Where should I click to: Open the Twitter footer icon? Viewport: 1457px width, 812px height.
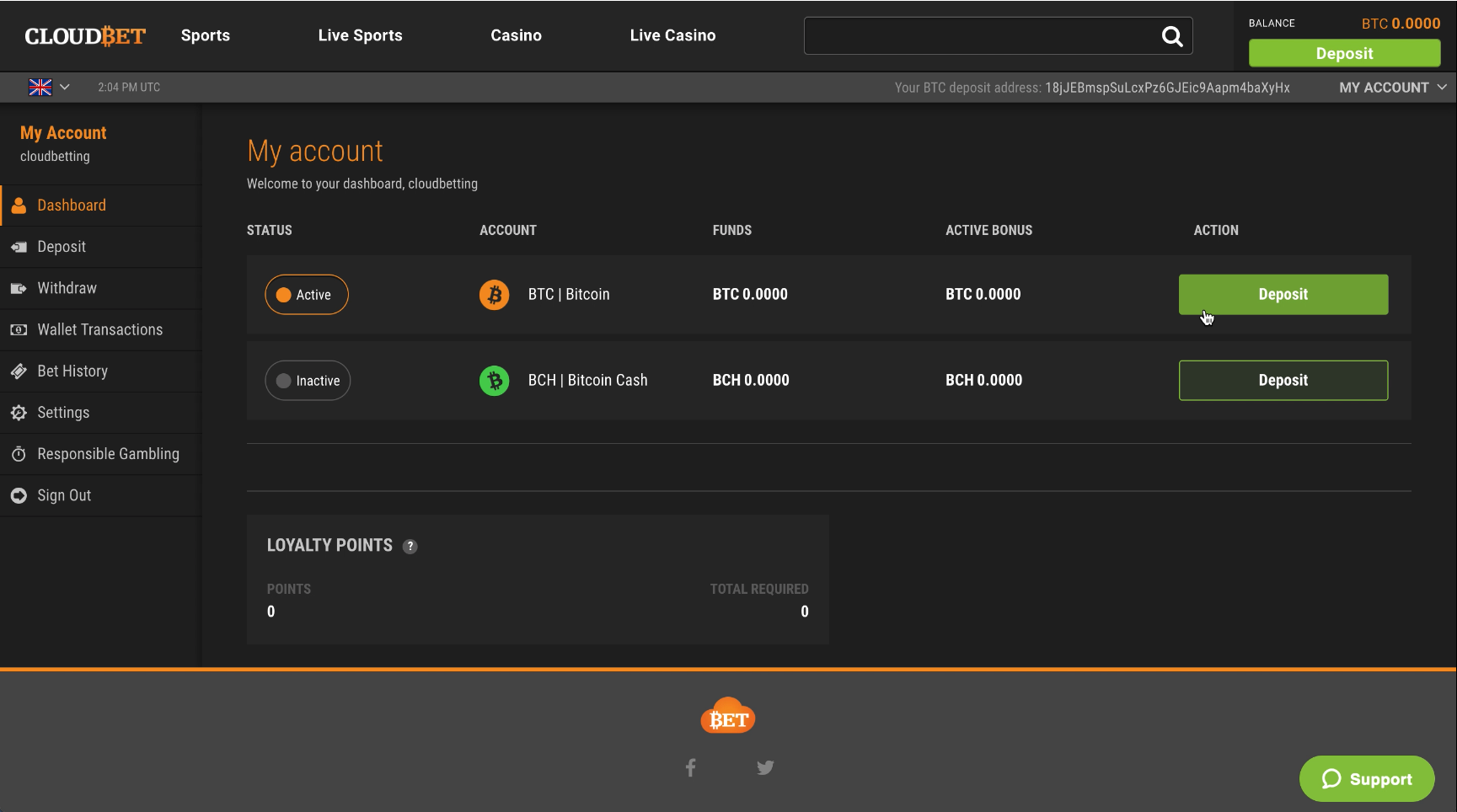765,767
